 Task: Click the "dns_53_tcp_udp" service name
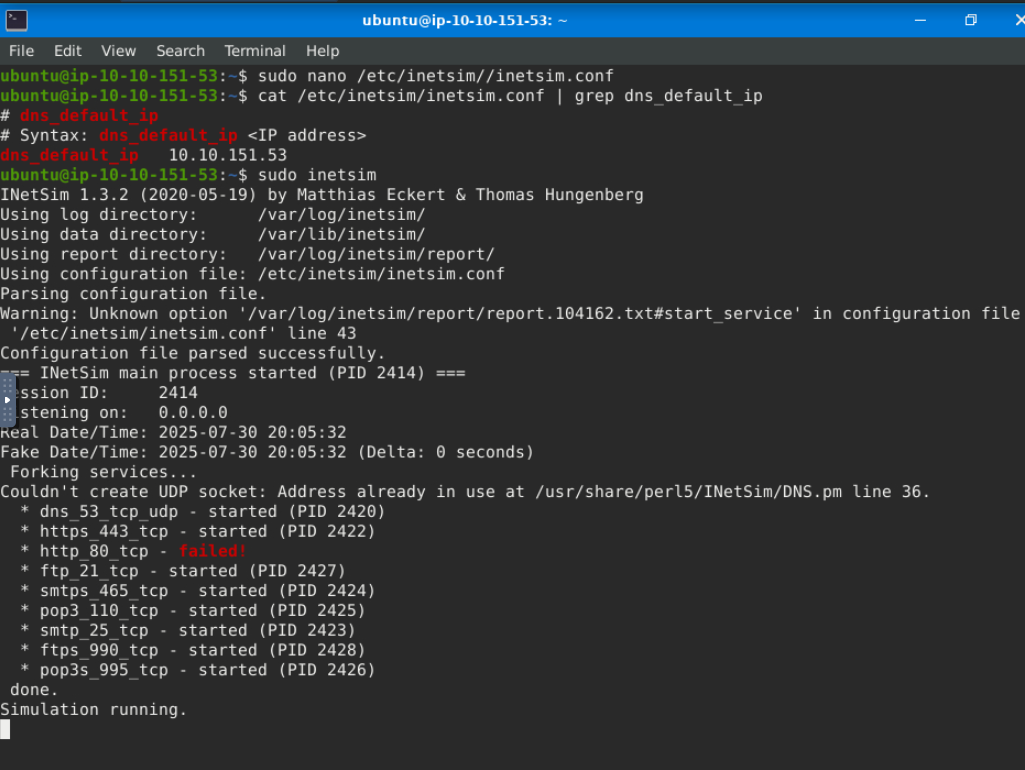(x=109, y=512)
